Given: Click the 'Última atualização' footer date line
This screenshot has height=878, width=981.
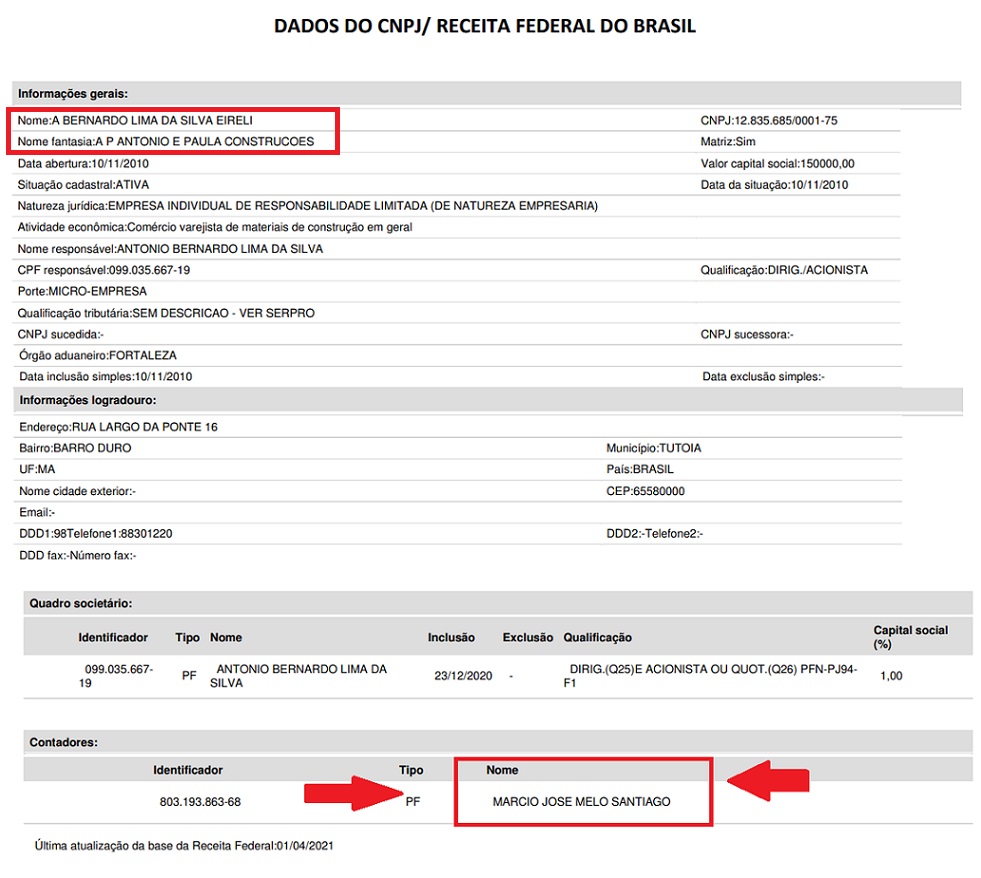Looking at the screenshot, I should tap(183, 846).
